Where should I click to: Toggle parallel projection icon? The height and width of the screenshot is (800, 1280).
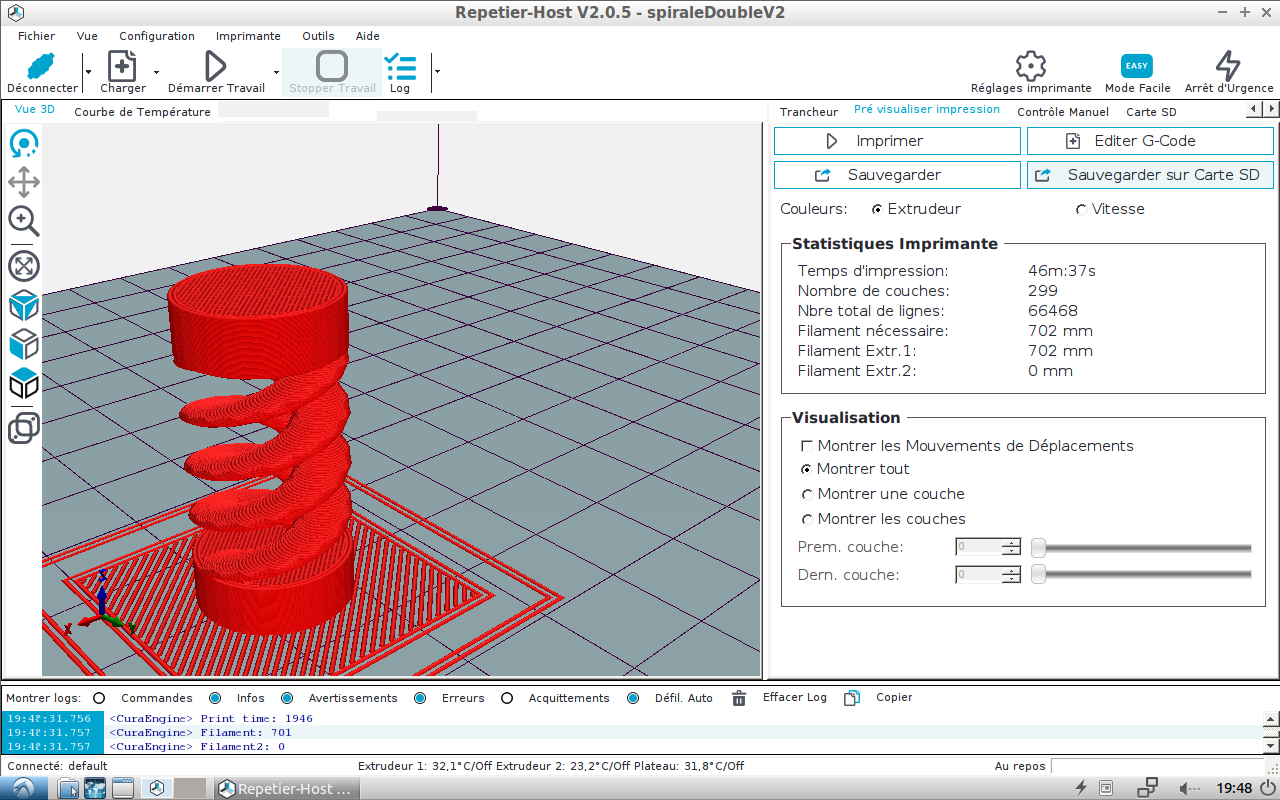tap(24, 428)
